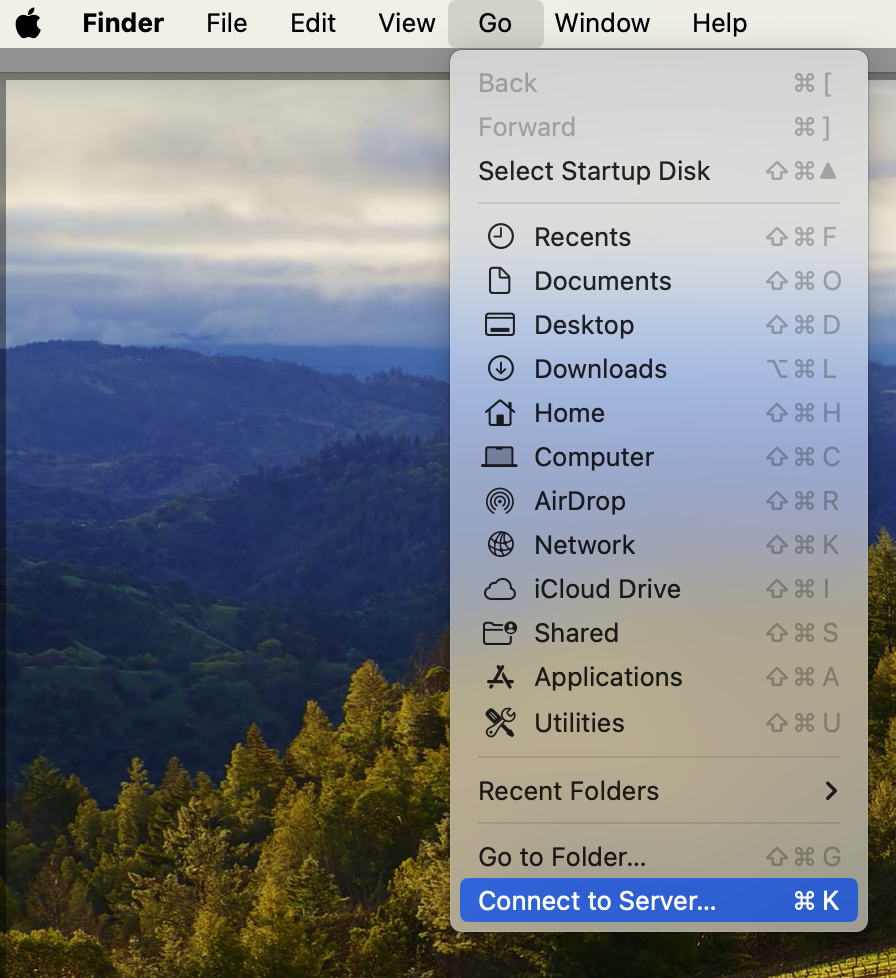Click the Network globe icon

tap(500, 545)
